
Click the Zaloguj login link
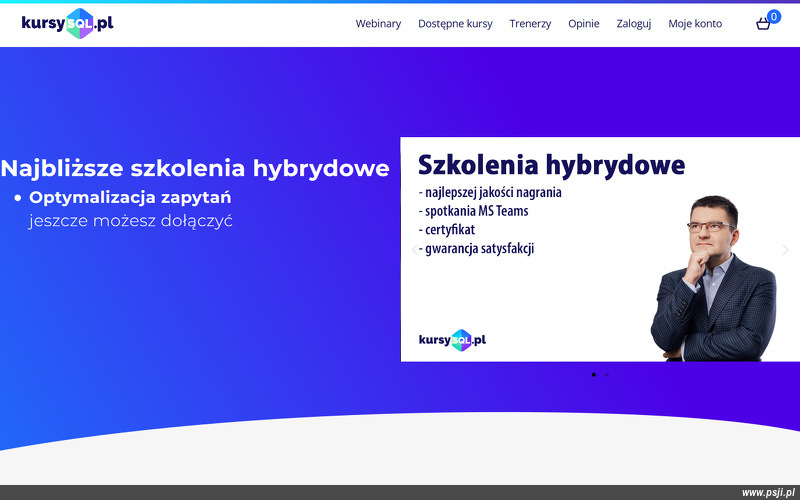pyautogui.click(x=634, y=23)
